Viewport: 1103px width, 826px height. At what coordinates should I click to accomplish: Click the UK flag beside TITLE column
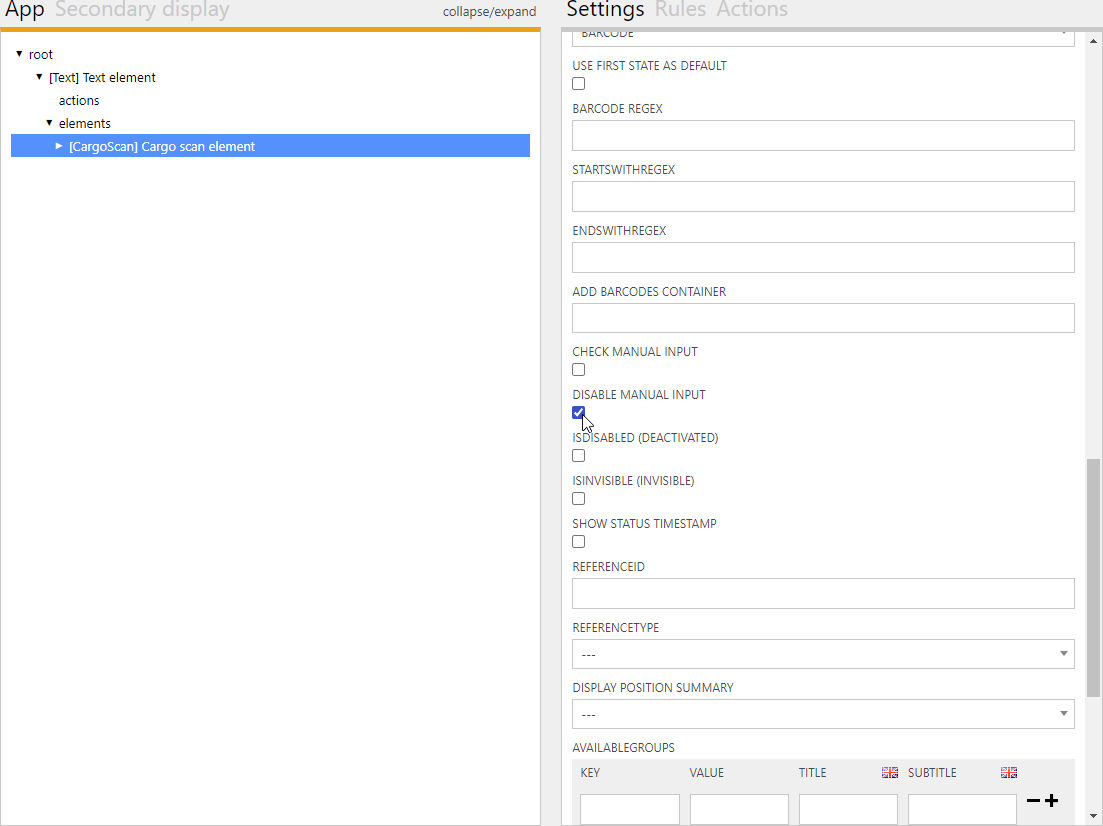click(890, 773)
